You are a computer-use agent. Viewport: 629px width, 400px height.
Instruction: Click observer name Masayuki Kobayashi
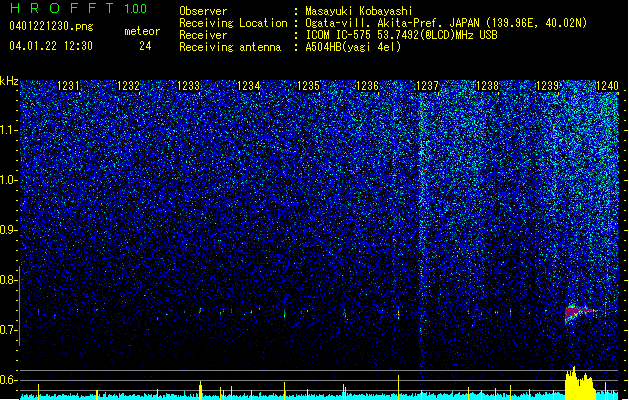tap(358, 11)
